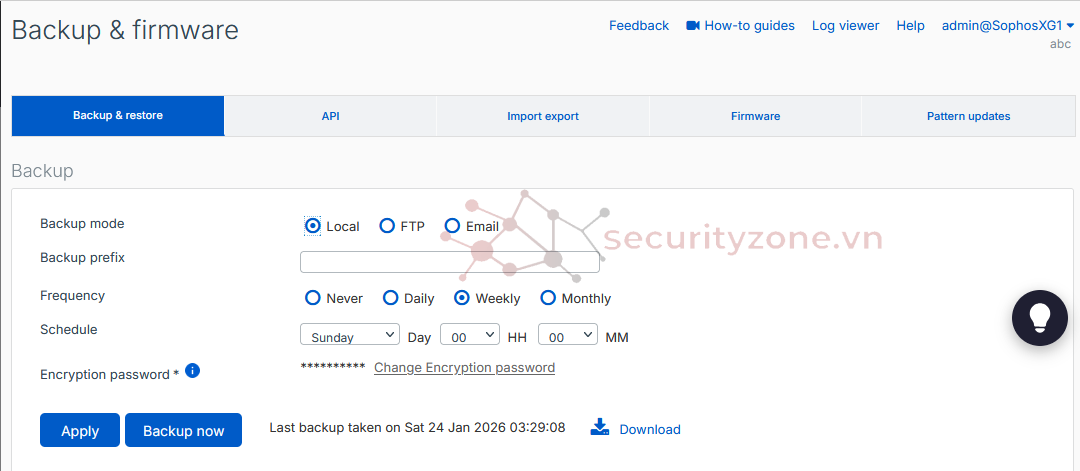Set frequency to Daily

click(x=391, y=298)
